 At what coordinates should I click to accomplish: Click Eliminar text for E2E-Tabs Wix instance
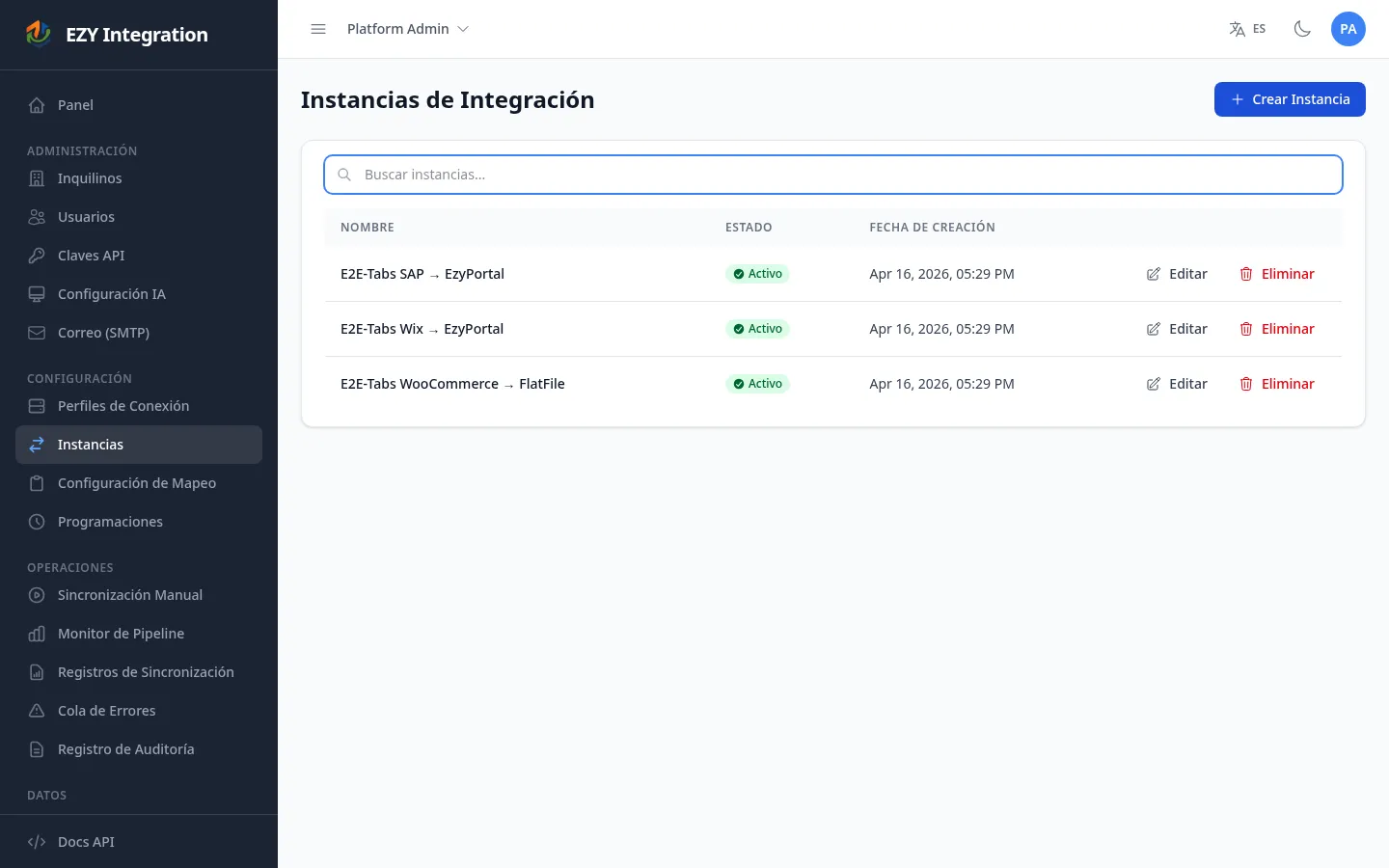1288,329
